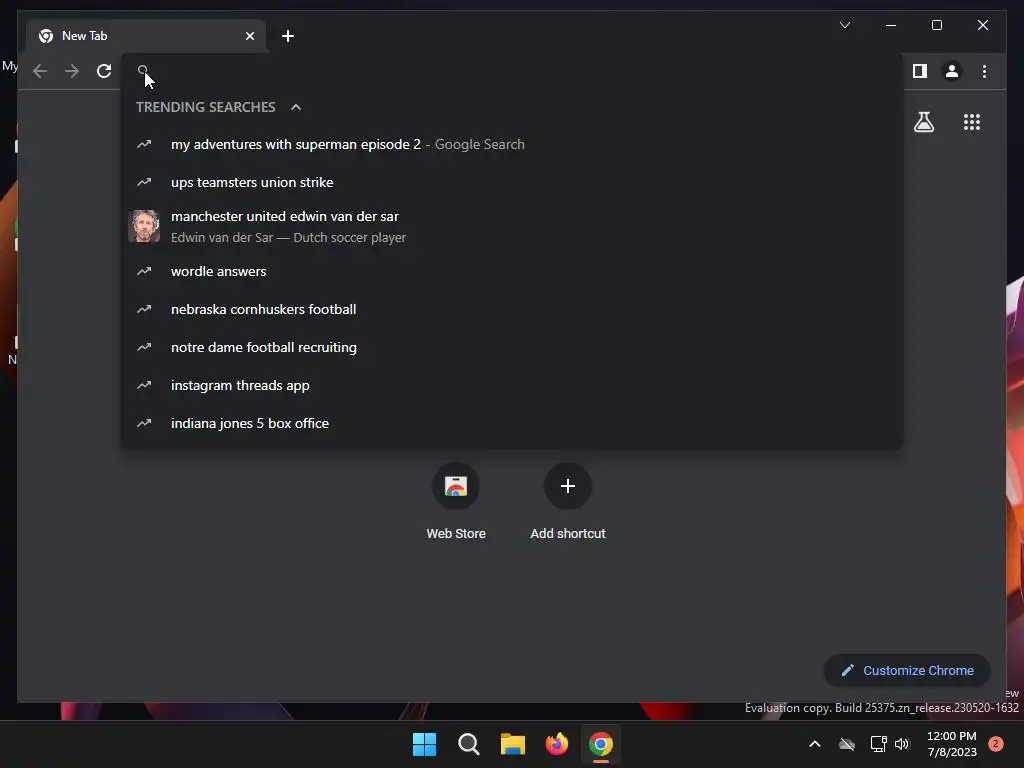This screenshot has height=768, width=1024.
Task: Open the network display tray icon
Action: click(x=878, y=744)
